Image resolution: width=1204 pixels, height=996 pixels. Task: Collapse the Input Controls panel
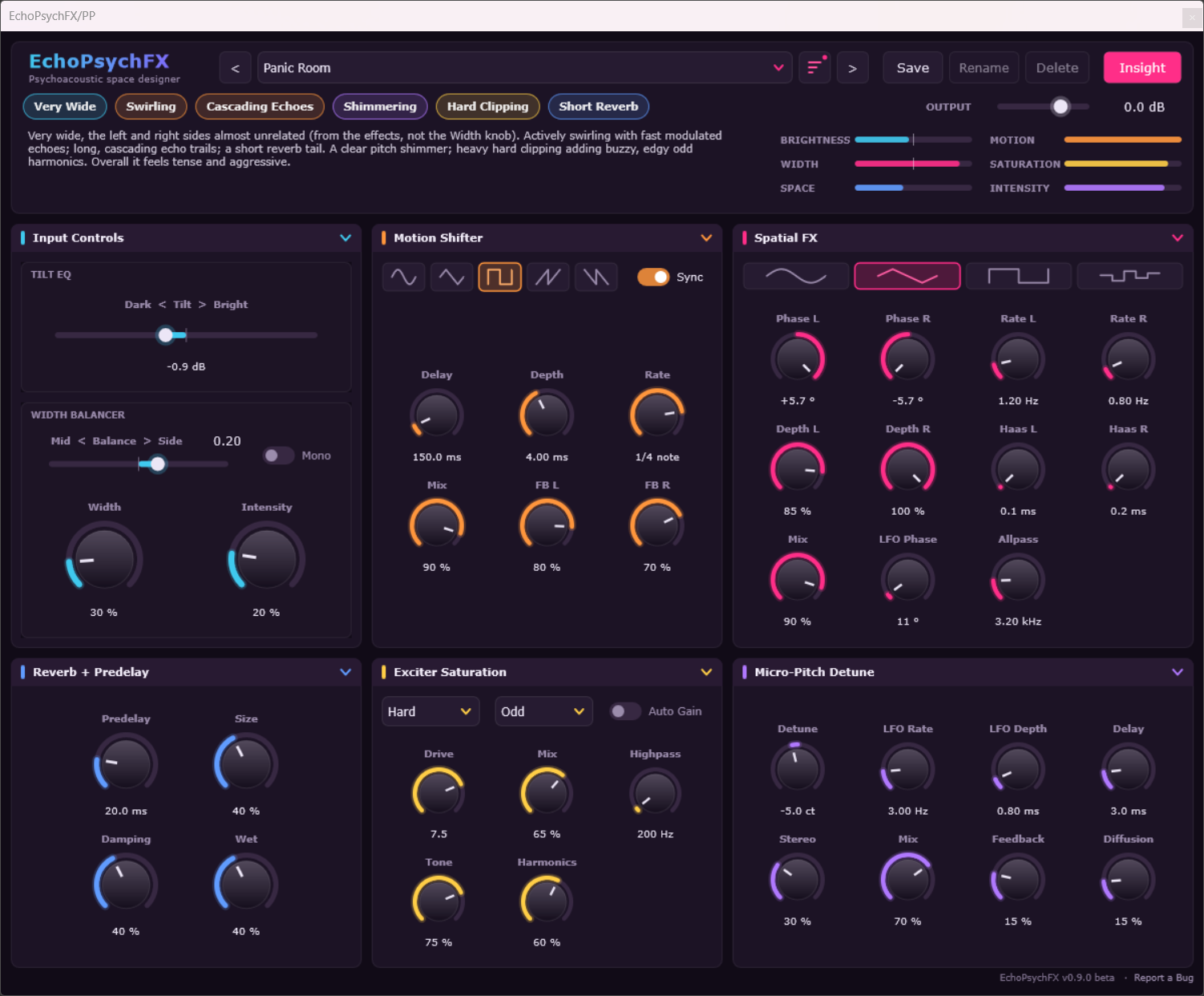point(345,238)
